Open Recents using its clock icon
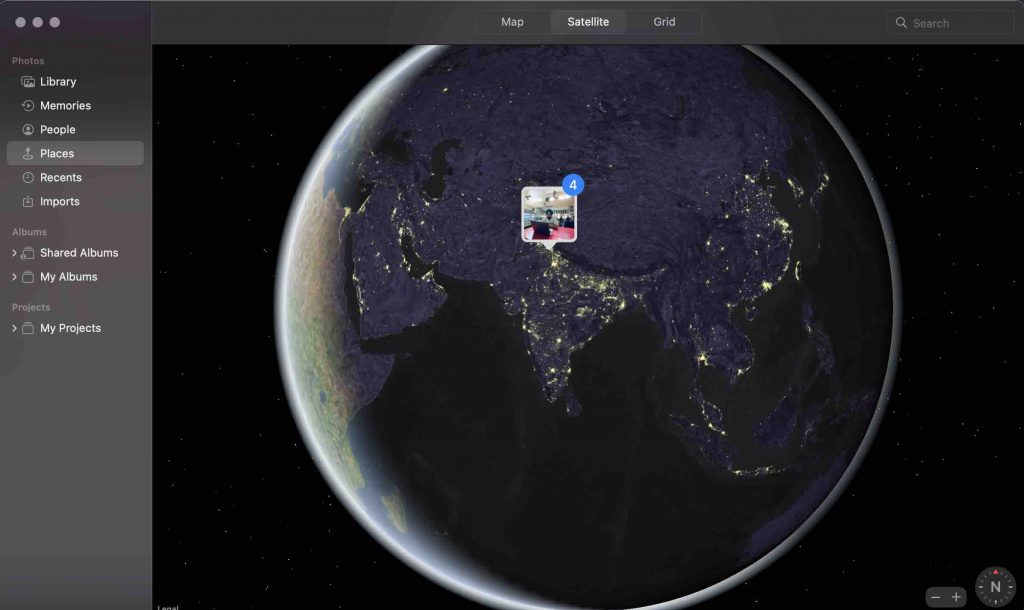The height and width of the screenshot is (610, 1024). click(x=28, y=178)
